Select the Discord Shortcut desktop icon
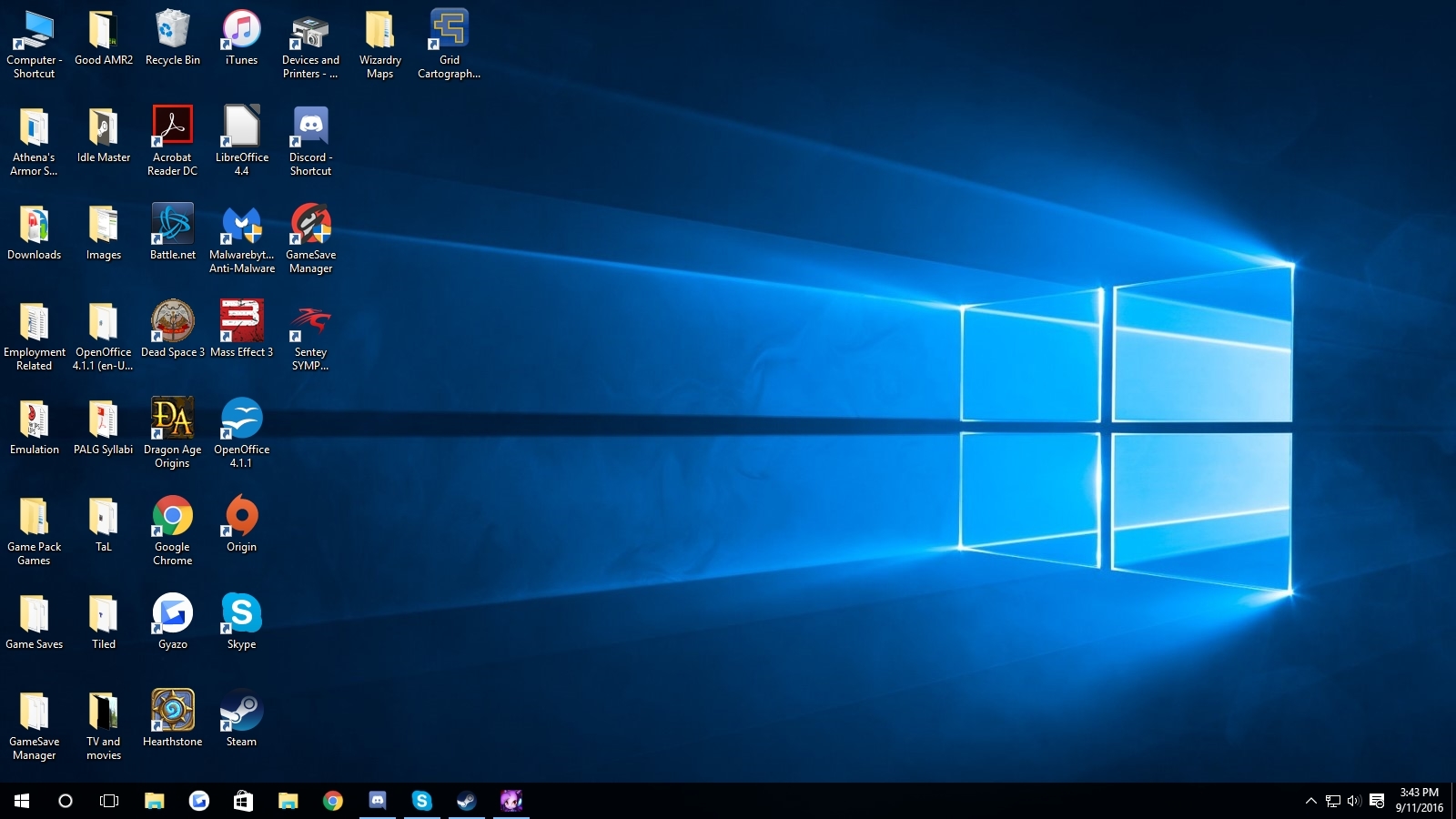 pyautogui.click(x=311, y=141)
